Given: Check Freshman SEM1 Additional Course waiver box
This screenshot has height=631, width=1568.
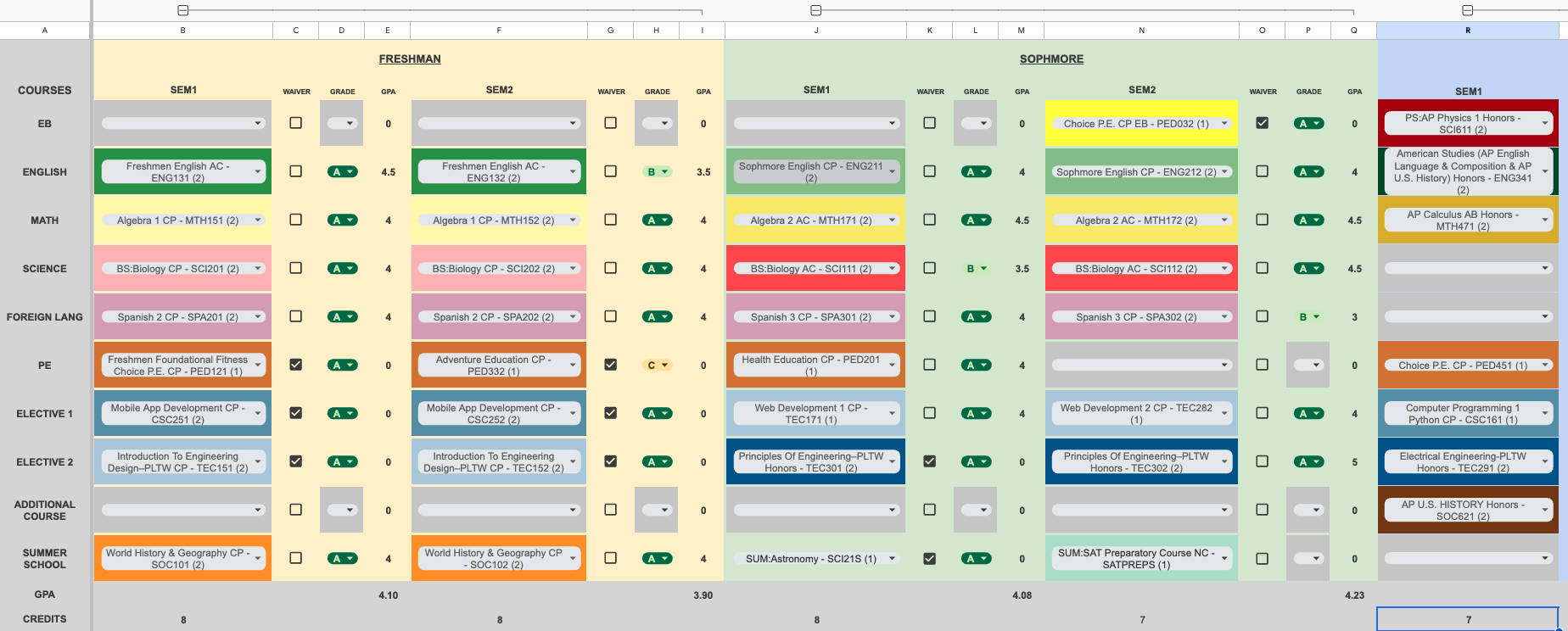Looking at the screenshot, I should (x=295, y=510).
